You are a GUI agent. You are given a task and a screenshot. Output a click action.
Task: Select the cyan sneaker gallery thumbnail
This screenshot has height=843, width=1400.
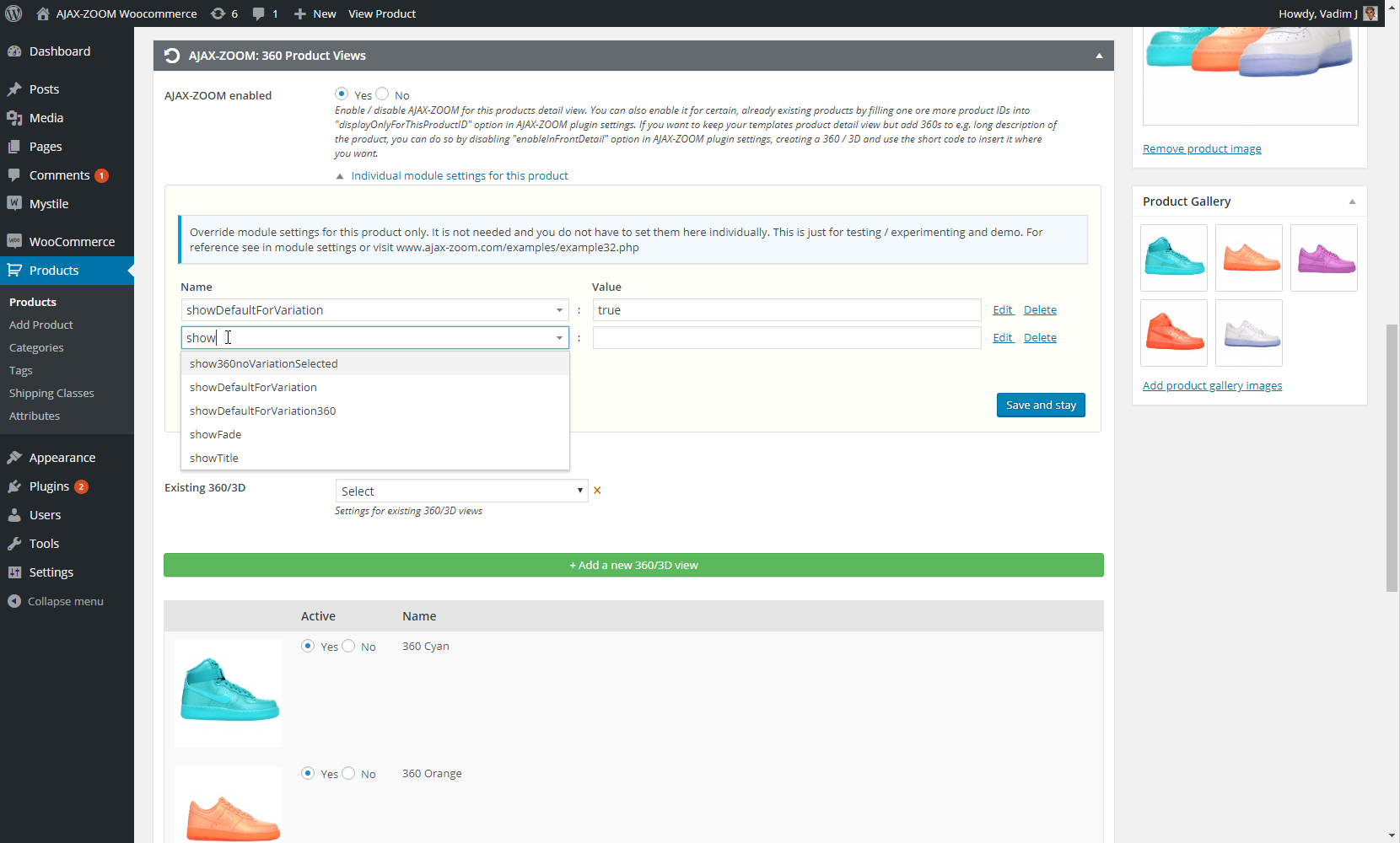pyautogui.click(x=1174, y=258)
